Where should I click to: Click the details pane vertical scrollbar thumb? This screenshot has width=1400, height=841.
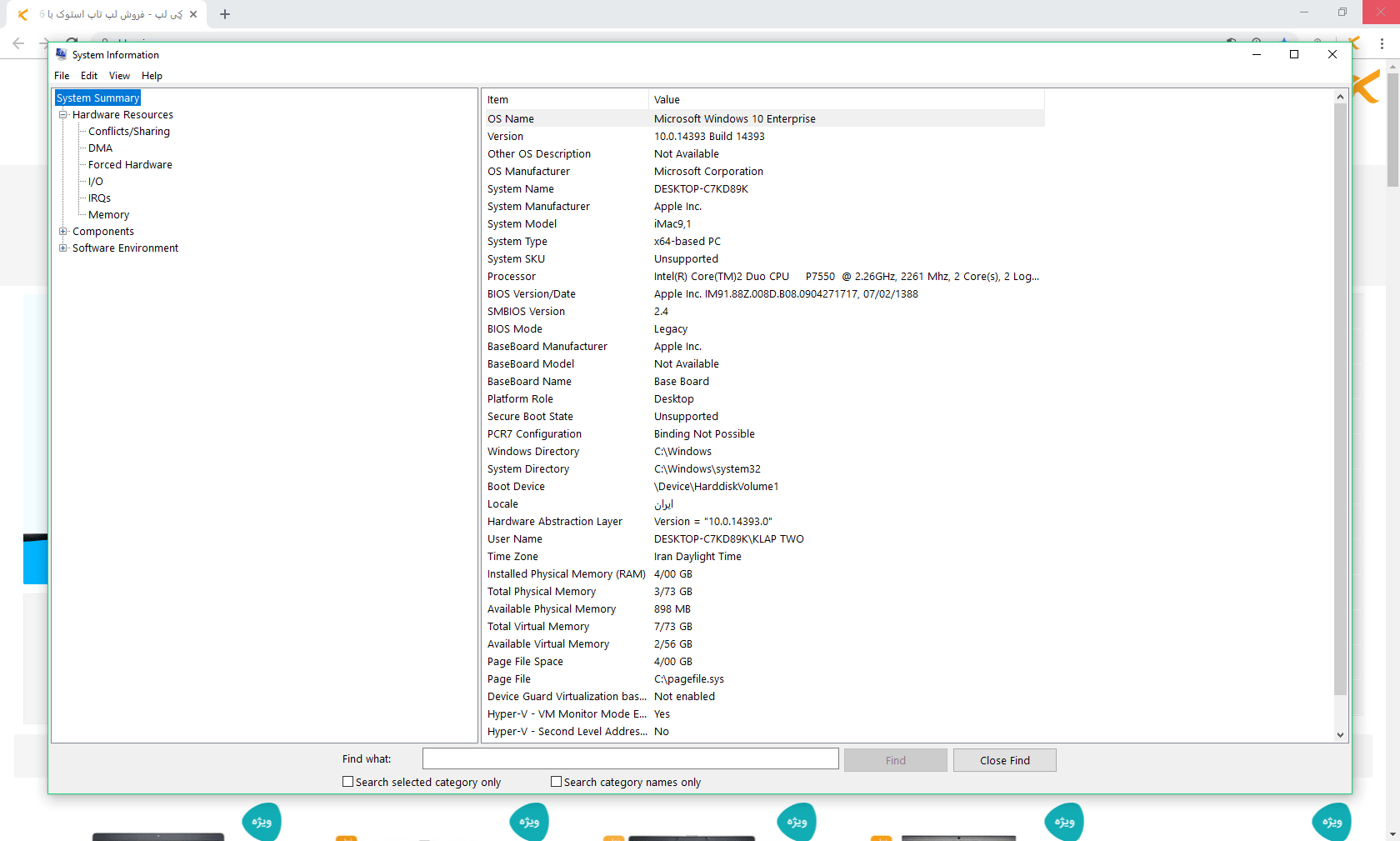[1340, 398]
